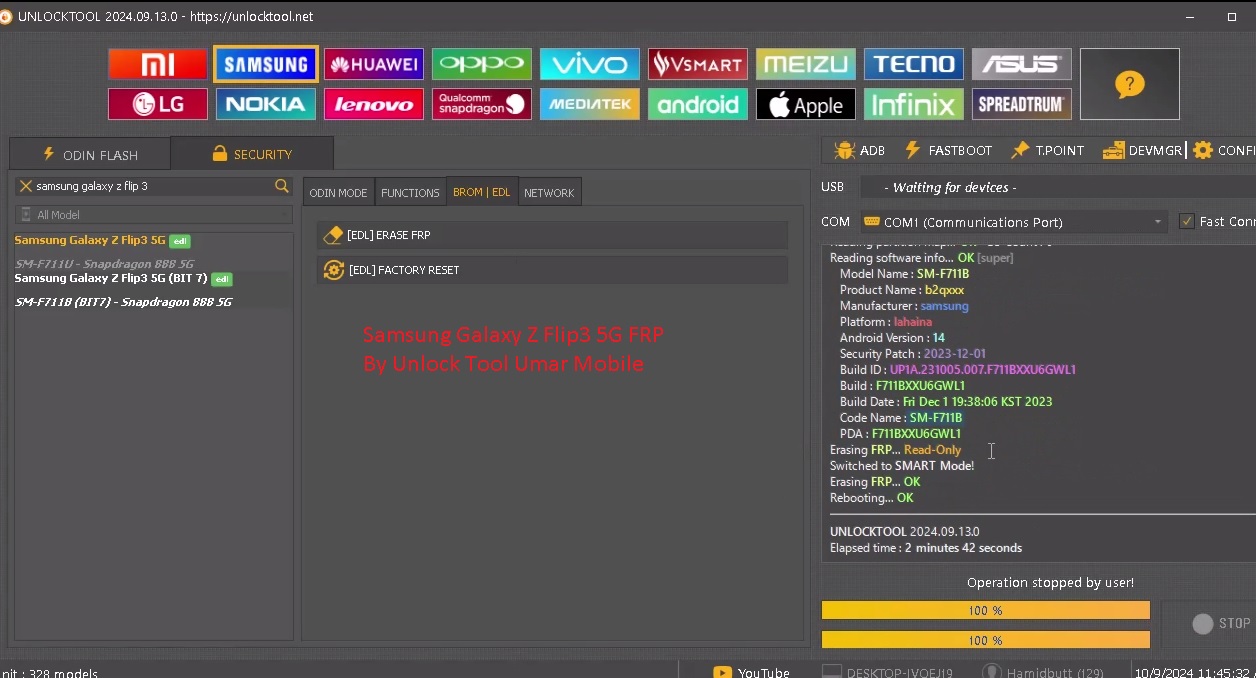Click the DESKTOP-IVOEJ19 status bar entry
This screenshot has height=678, width=1256.
[887, 673]
